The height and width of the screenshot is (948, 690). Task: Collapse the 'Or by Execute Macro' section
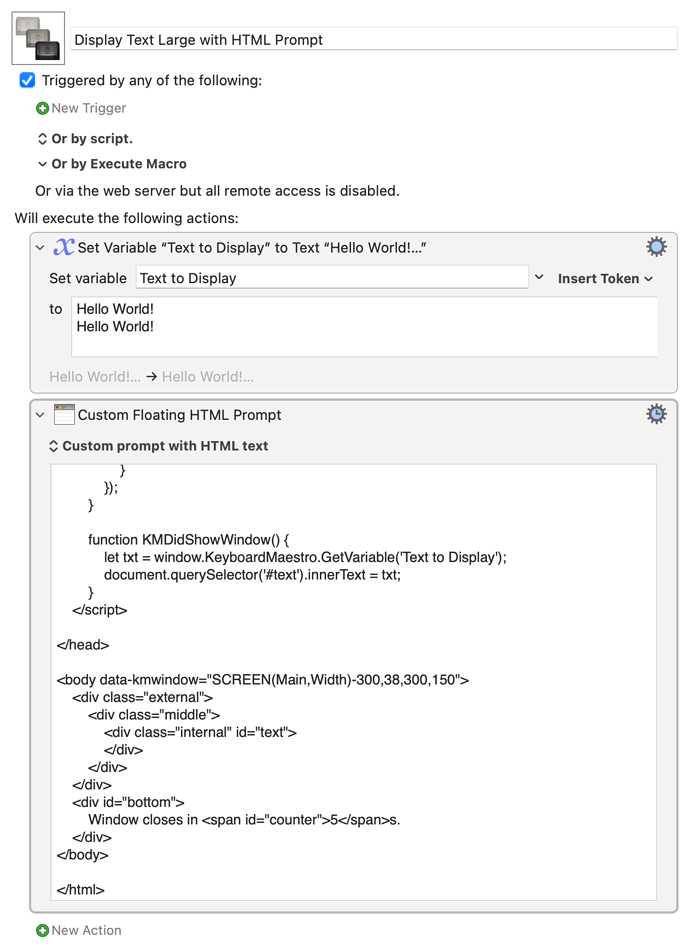coord(42,164)
